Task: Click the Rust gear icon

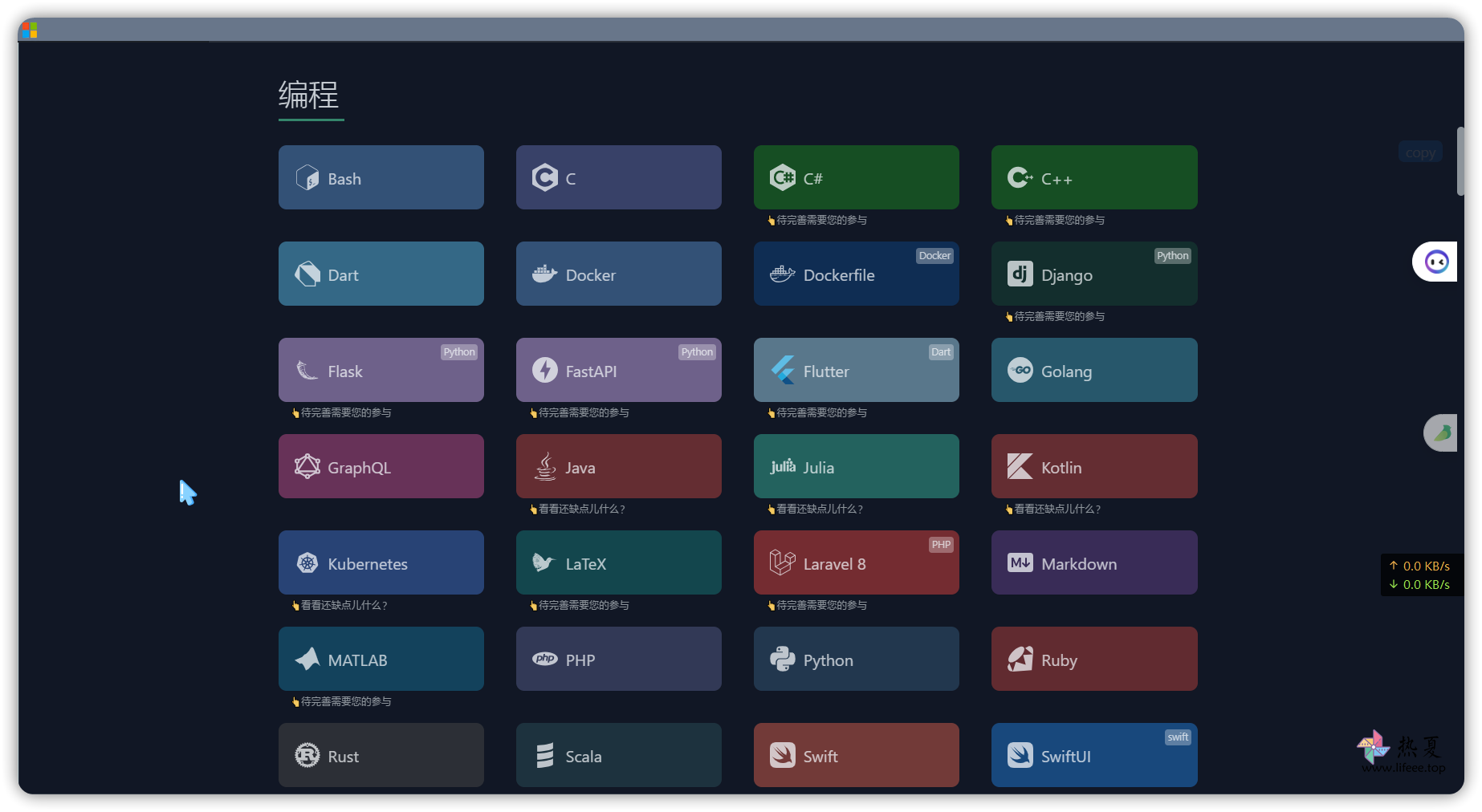Action: coord(307,755)
